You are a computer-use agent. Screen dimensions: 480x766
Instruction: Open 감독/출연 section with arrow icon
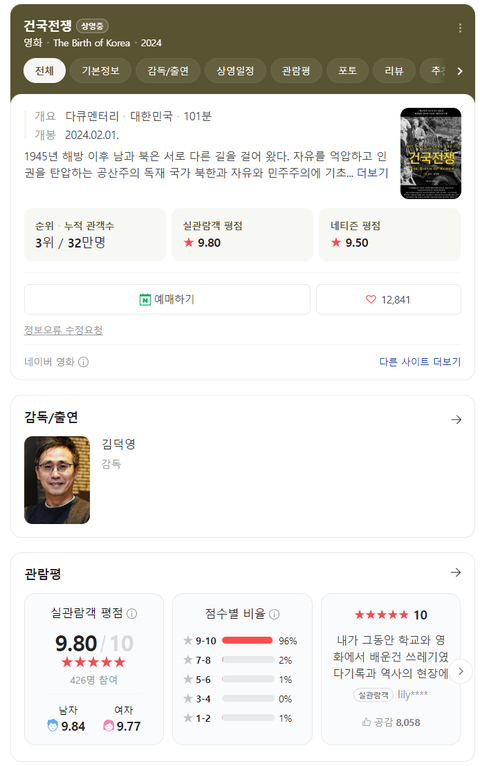(x=456, y=419)
